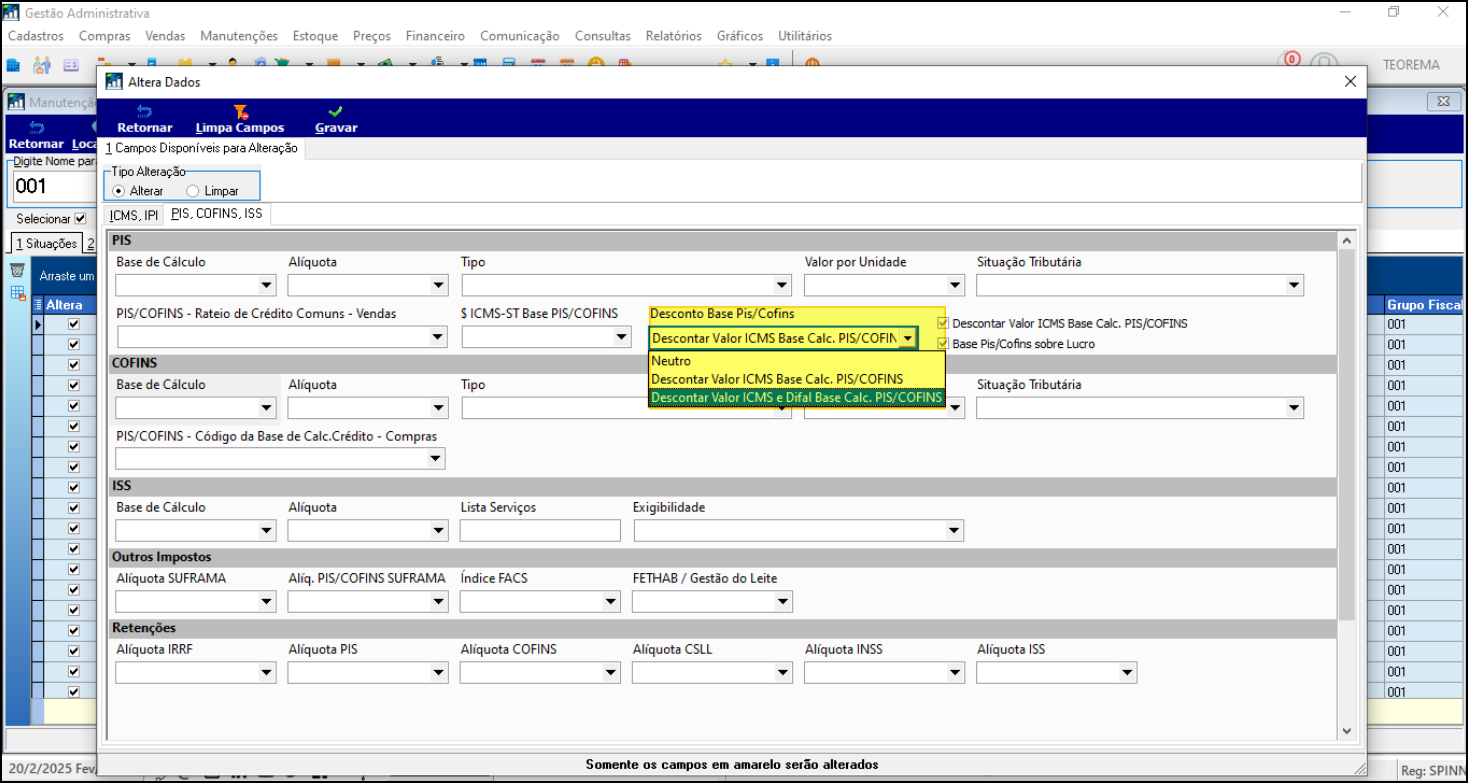1468x783 pixels.
Task: Click the trash bin icon beside the grid
Action: 17,271
